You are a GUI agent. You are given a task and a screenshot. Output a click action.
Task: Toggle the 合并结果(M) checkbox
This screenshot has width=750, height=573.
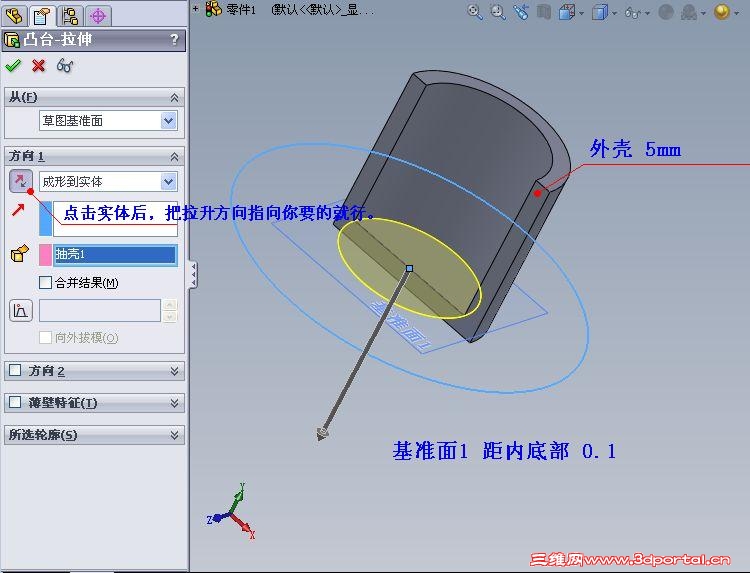[x=45, y=282]
